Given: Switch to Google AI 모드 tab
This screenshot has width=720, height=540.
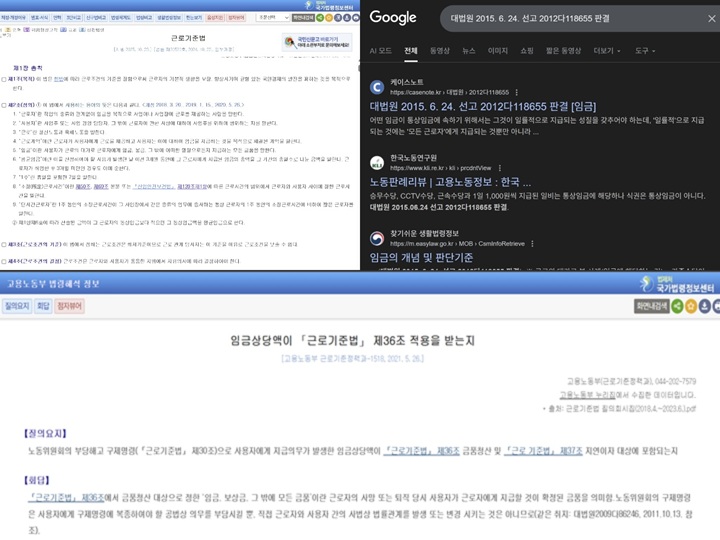Looking at the screenshot, I should (381, 51).
